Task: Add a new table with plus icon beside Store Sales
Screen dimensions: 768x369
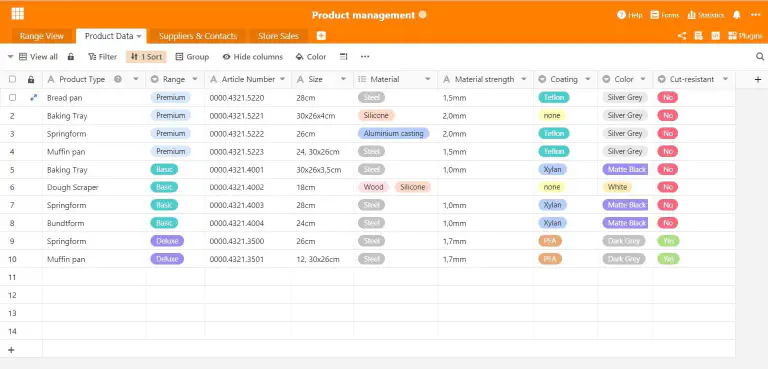Action: [x=321, y=36]
